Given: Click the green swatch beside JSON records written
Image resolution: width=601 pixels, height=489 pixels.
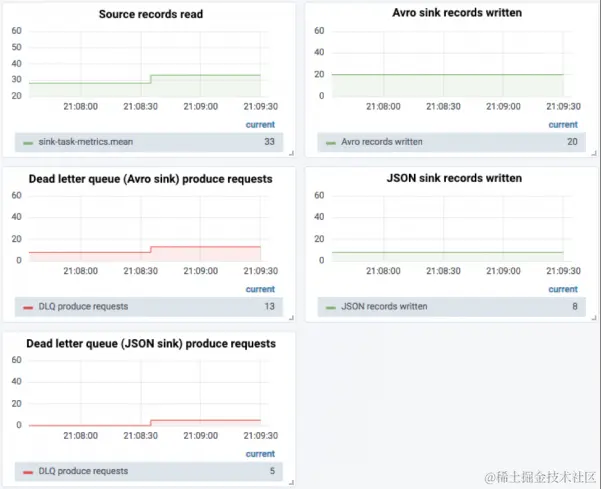Looking at the screenshot, I should (x=331, y=308).
